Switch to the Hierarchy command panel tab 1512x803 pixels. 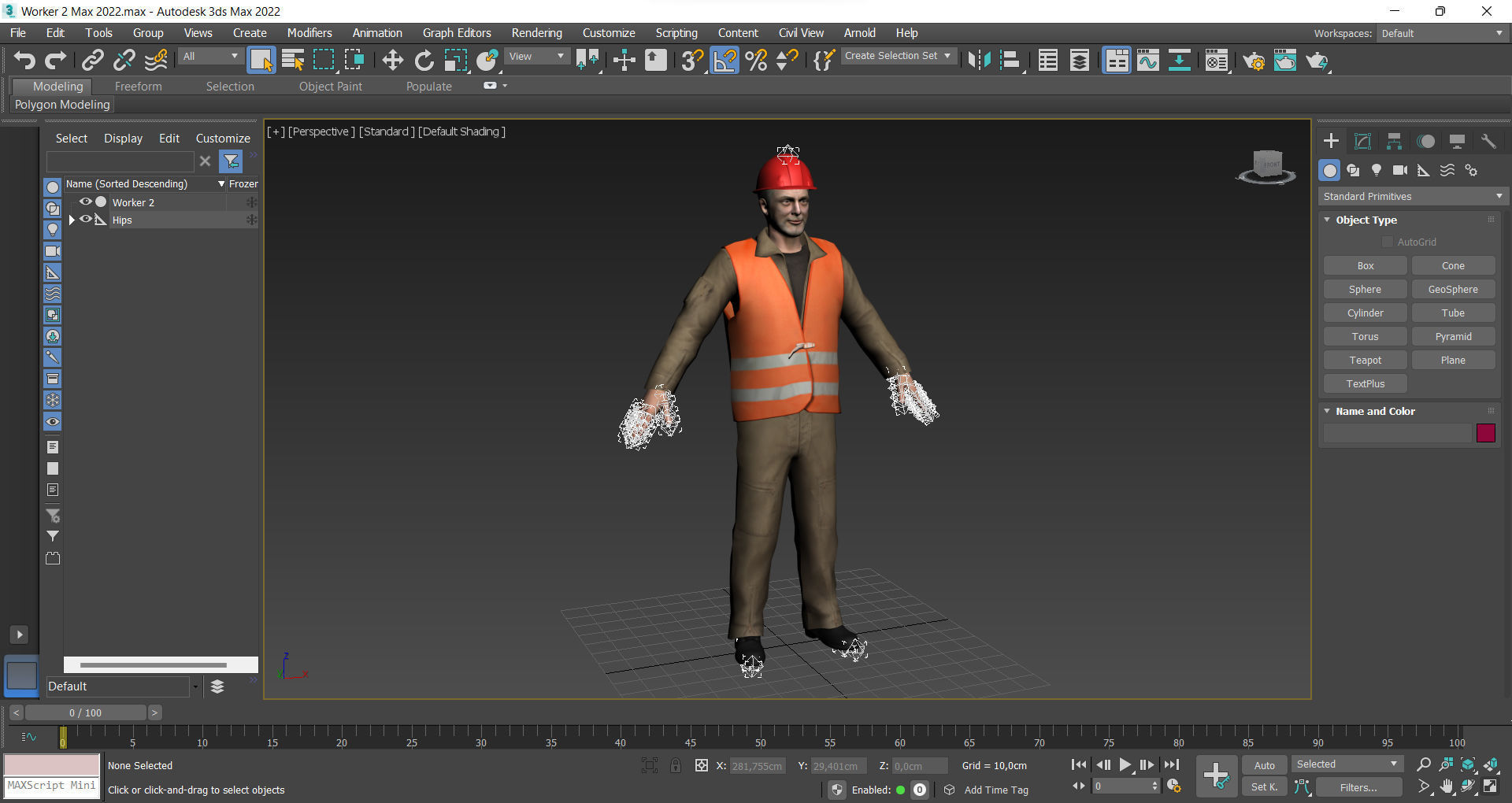point(1394,141)
